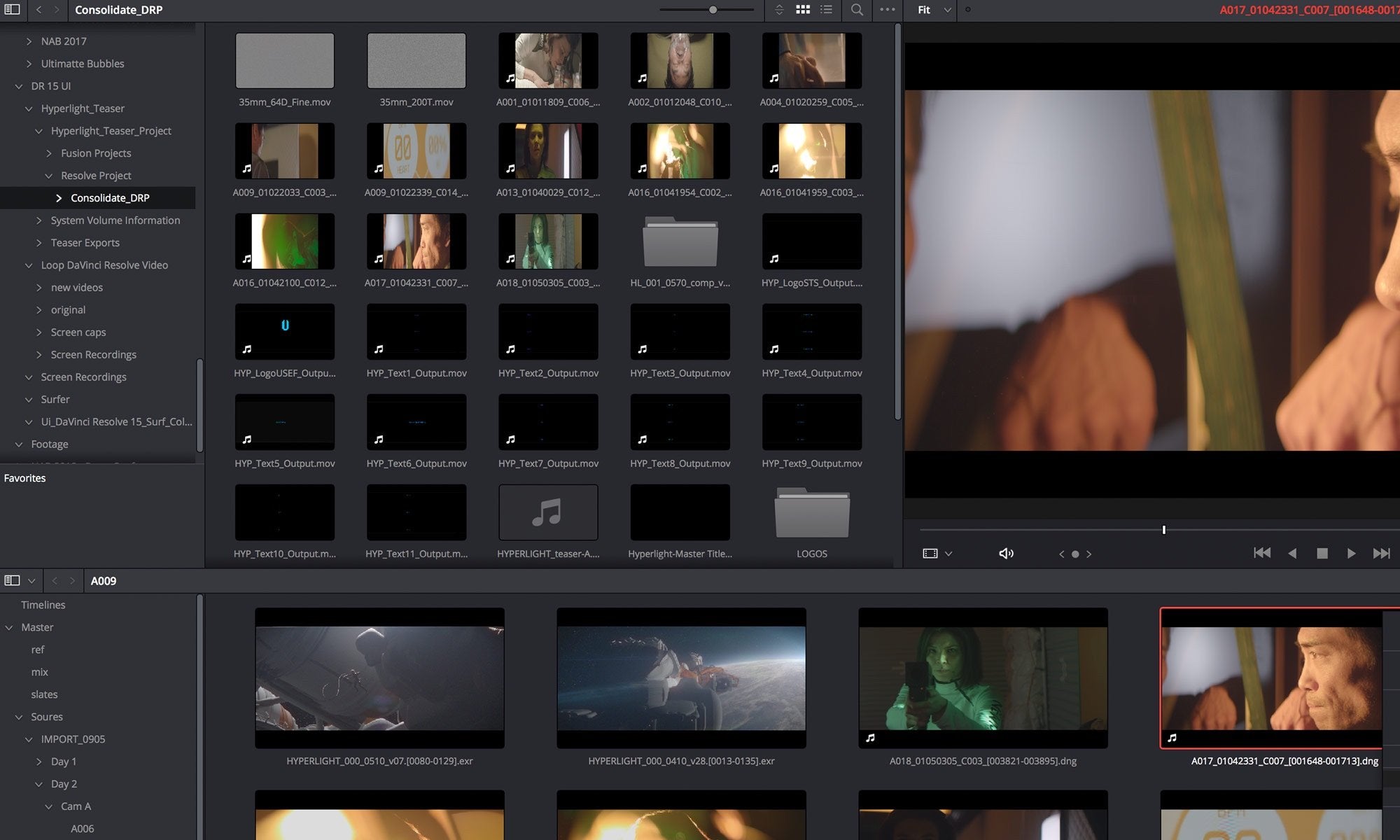
Task: Expand the Consolidate_DRP project folder
Action: (58, 197)
